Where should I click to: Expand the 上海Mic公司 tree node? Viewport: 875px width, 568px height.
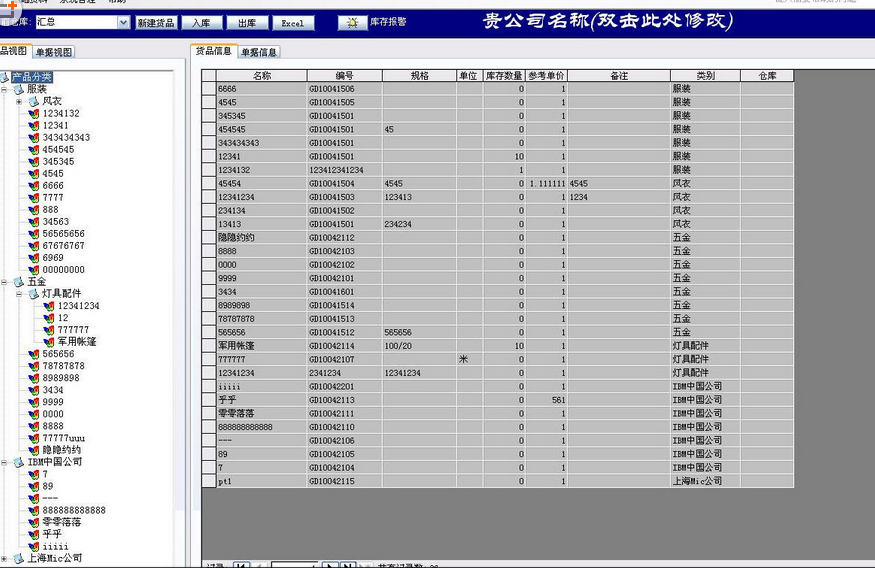4,558
